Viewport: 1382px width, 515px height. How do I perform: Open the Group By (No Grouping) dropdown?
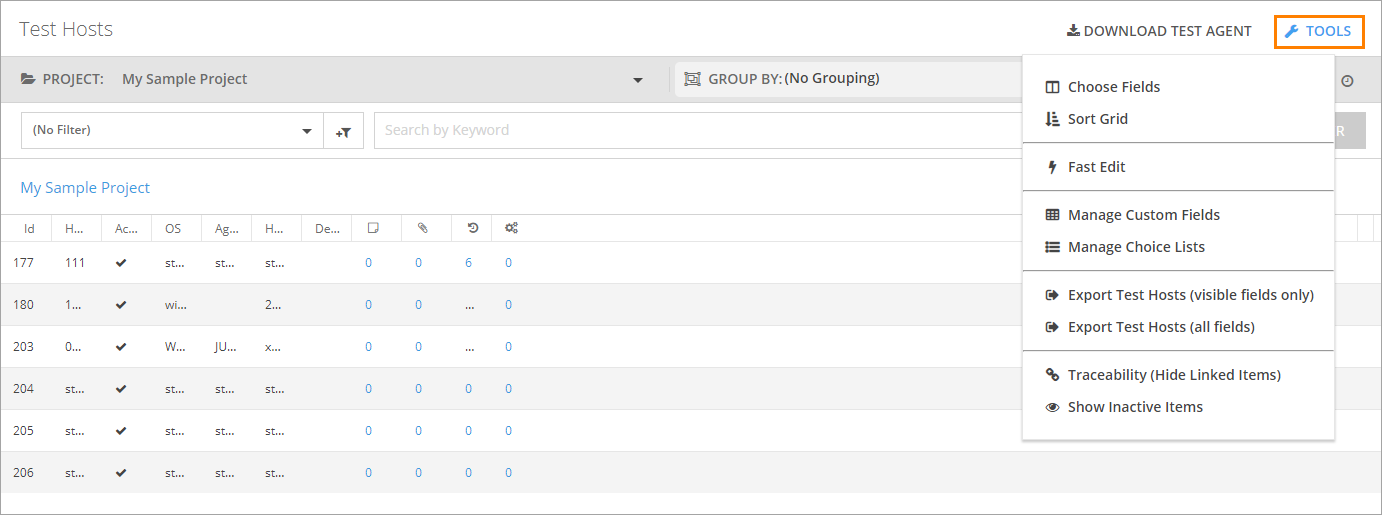(x=850, y=78)
